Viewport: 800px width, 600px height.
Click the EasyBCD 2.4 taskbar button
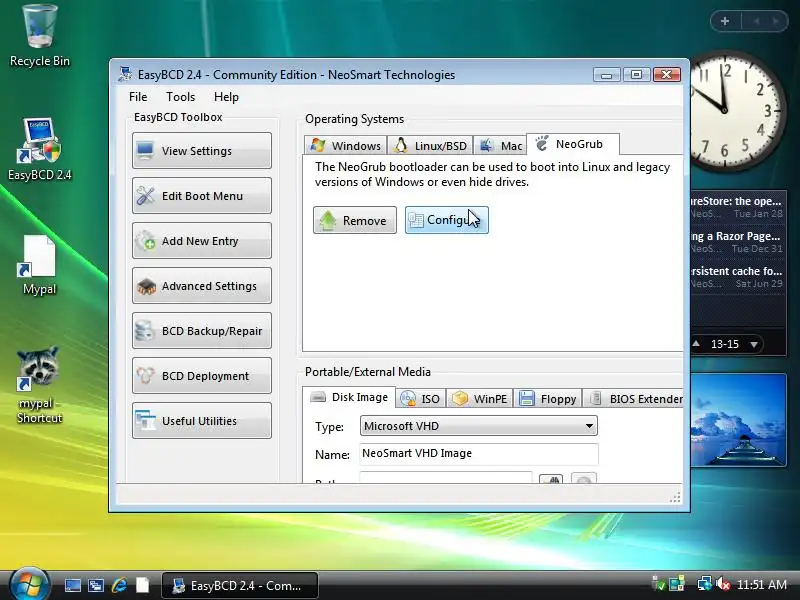240,585
